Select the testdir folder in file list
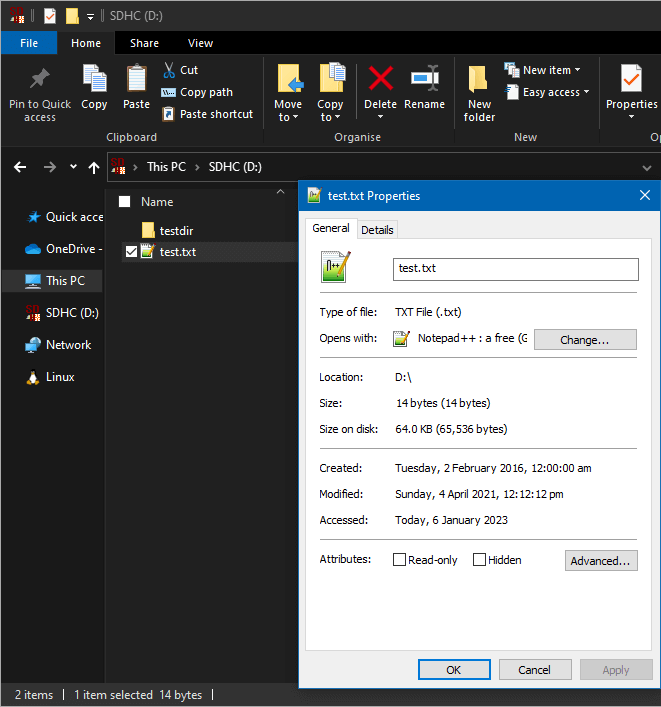Viewport: 661px width, 707px height. tap(176, 230)
